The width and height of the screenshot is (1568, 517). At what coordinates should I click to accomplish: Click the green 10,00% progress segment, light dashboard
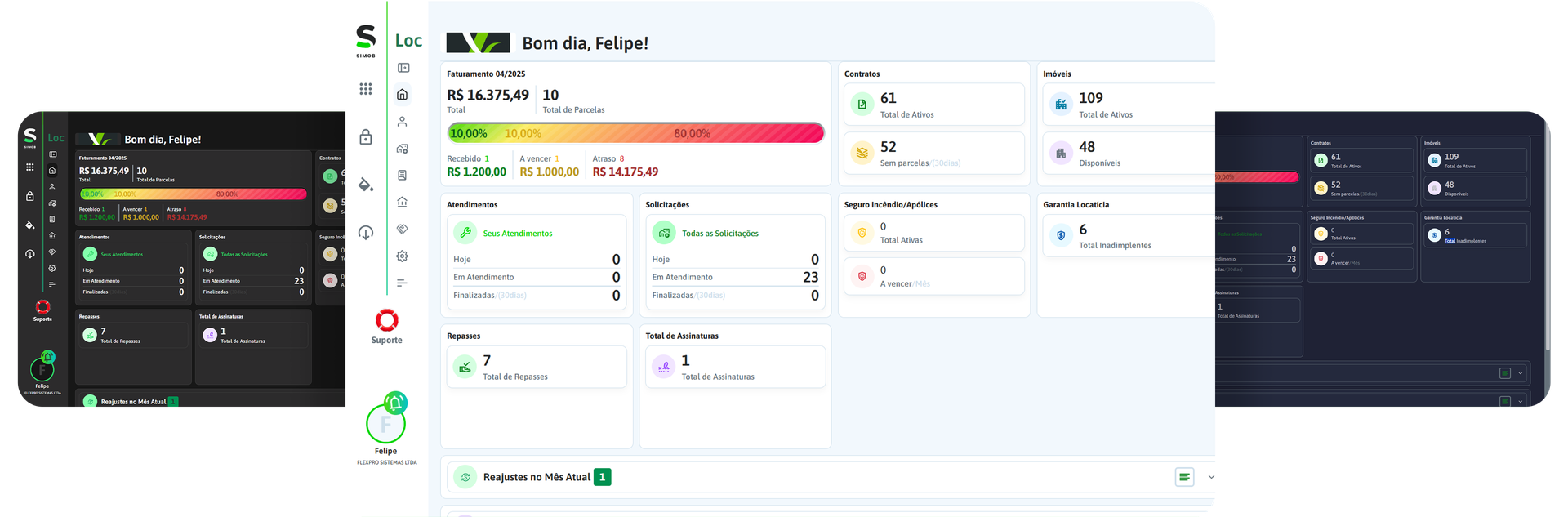469,133
